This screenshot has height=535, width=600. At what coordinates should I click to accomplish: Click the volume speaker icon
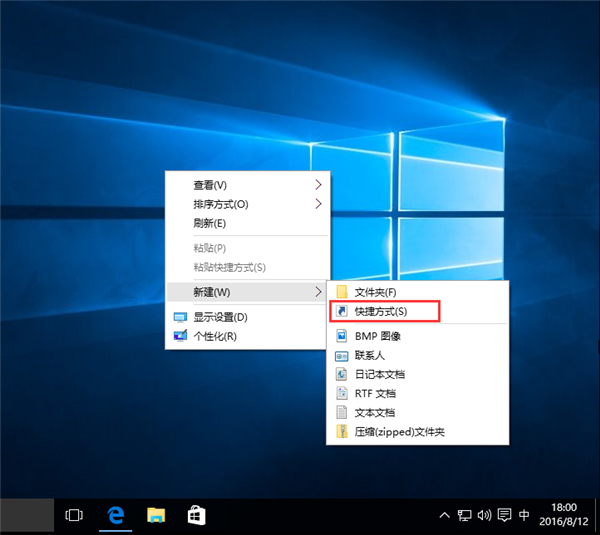(484, 515)
